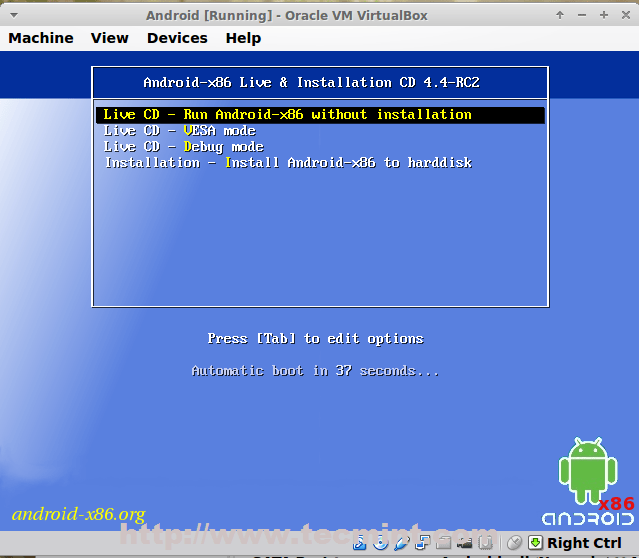The image size is (639, 558).
Task: Select Live CD VESA mode entry
Action: click(x=180, y=131)
